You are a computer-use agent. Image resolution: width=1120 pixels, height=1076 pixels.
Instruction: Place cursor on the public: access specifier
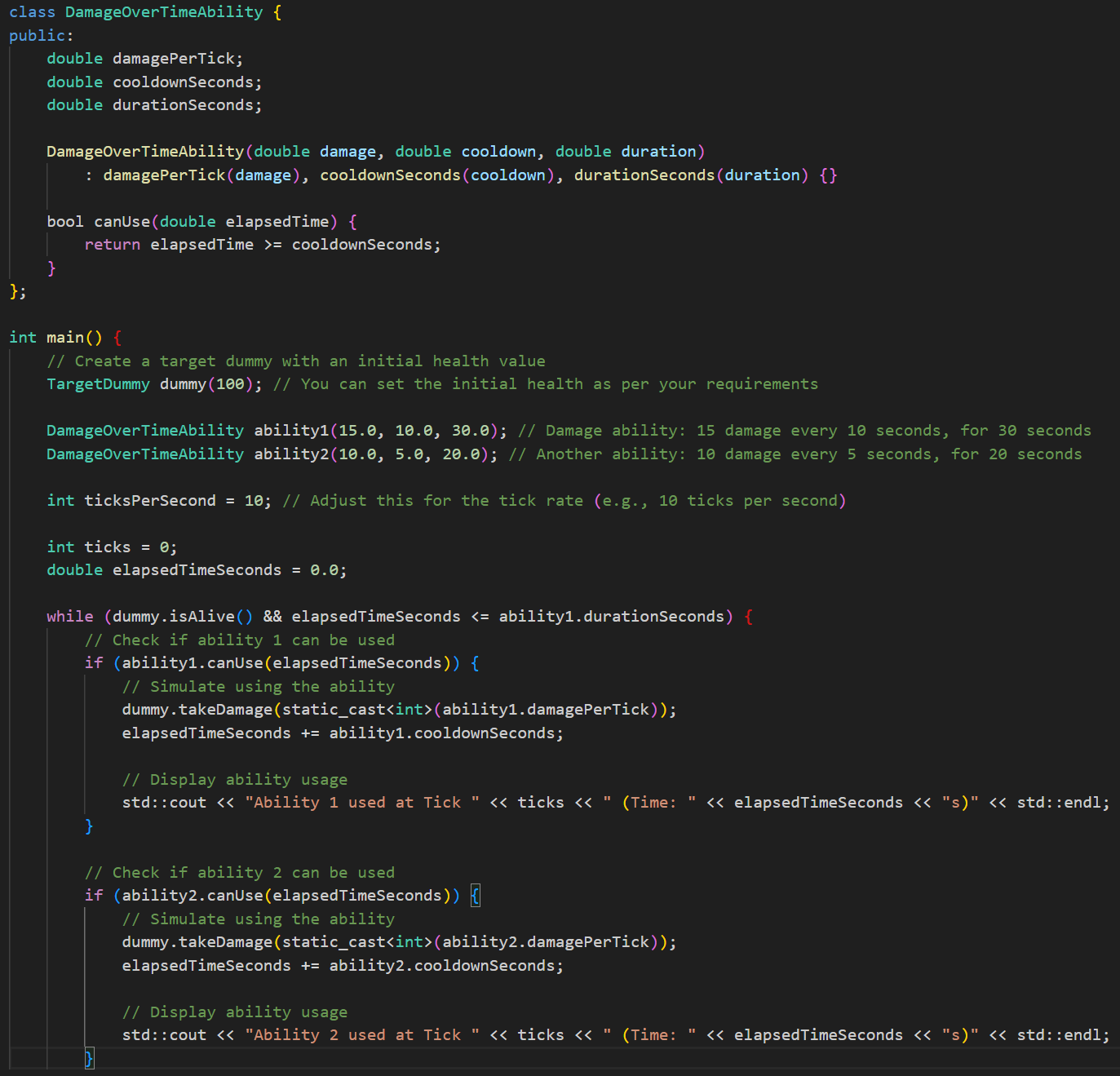(41, 36)
